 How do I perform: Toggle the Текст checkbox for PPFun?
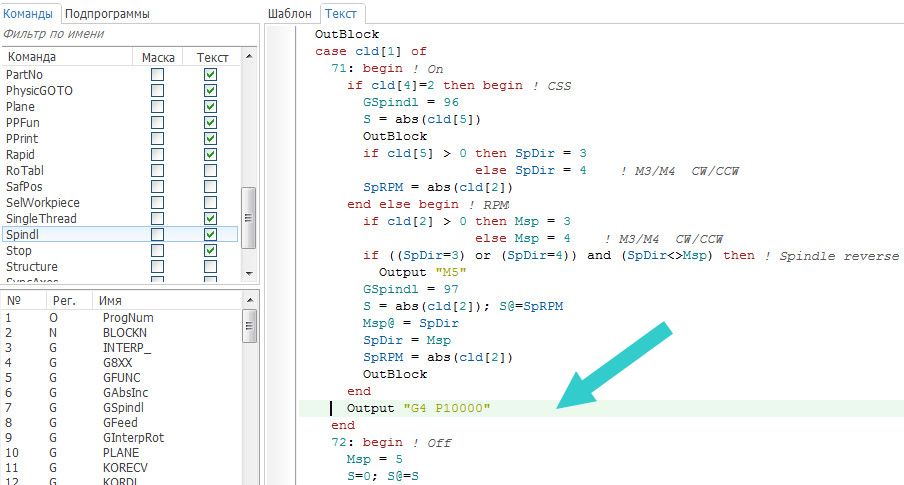click(x=210, y=122)
